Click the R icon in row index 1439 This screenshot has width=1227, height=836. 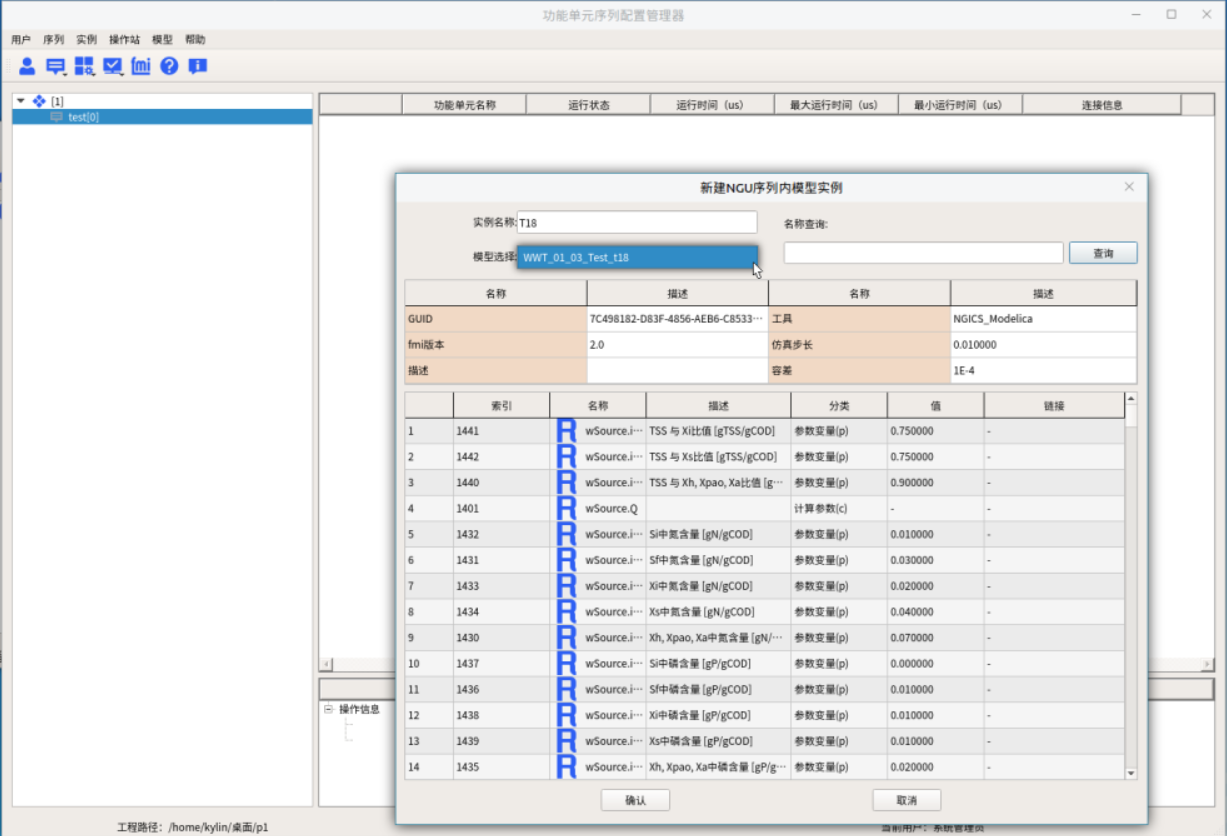coord(566,741)
